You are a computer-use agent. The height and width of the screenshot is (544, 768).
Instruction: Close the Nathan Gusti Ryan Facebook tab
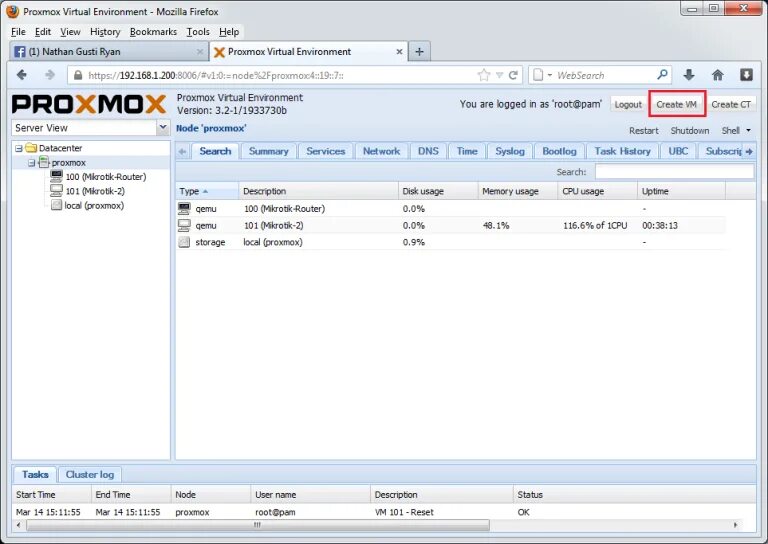click(200, 51)
